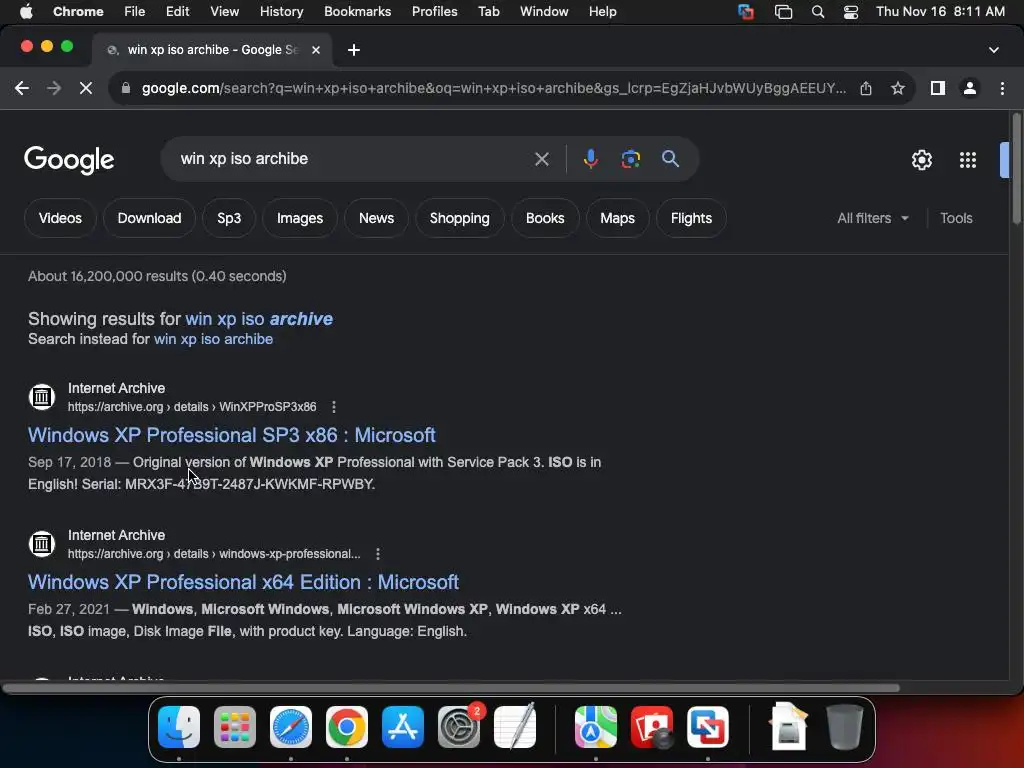
Task: Click the search query input field
Action: click(x=353, y=159)
